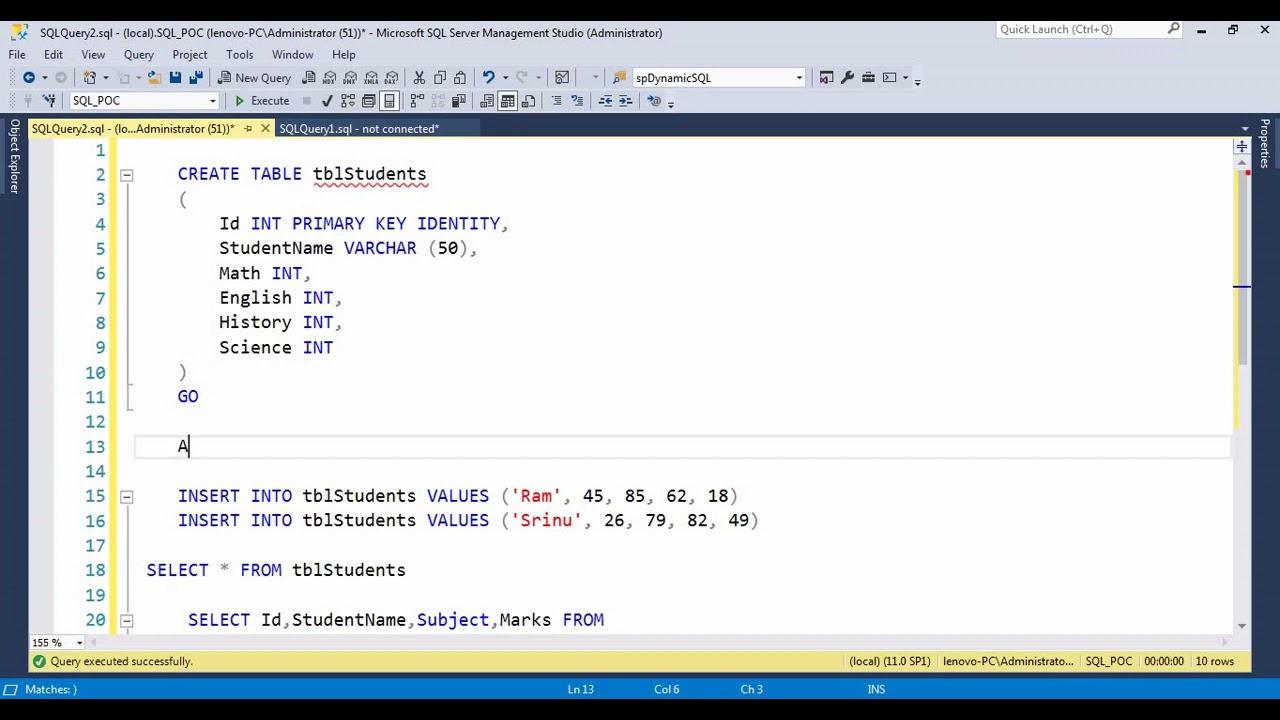The height and width of the screenshot is (720, 1280).
Task: Comment out selected lines icon
Action: point(557,100)
